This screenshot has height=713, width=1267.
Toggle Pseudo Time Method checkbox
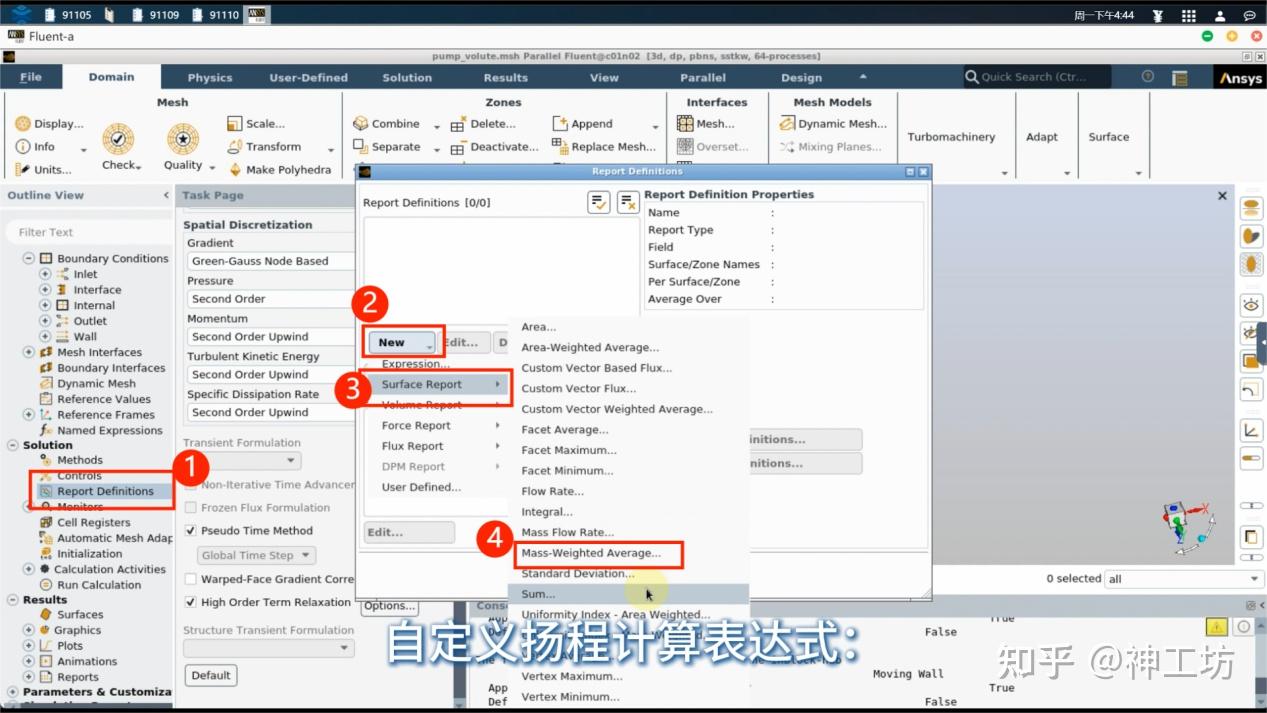[191, 531]
